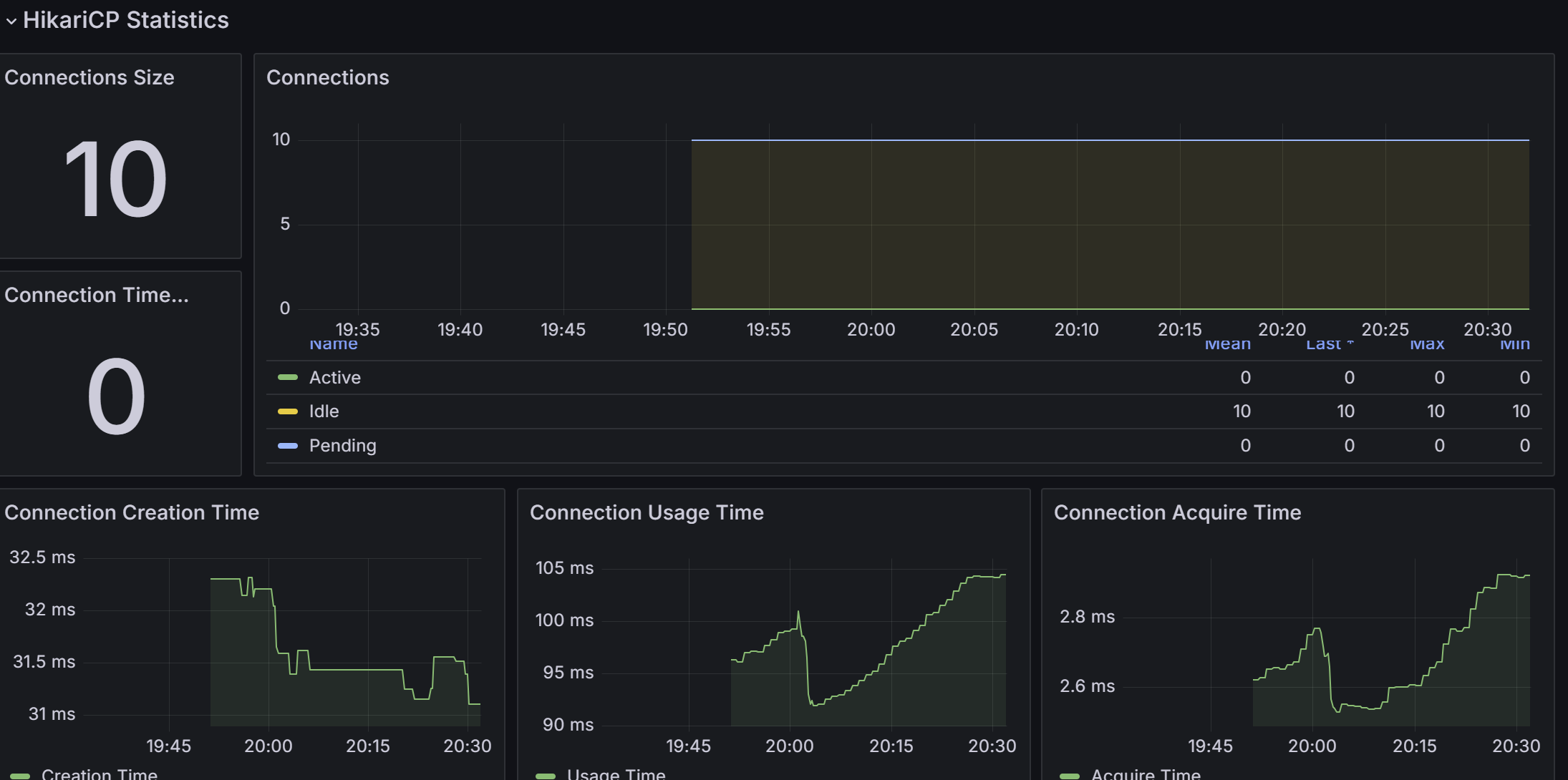
Task: Sort legend by Name column header
Action: pos(334,345)
